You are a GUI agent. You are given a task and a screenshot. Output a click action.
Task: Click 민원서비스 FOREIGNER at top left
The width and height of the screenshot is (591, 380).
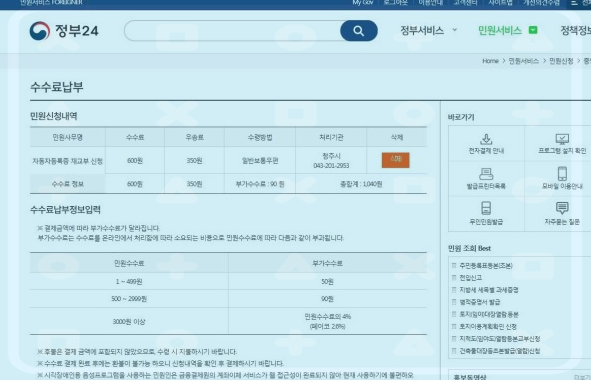51,2
